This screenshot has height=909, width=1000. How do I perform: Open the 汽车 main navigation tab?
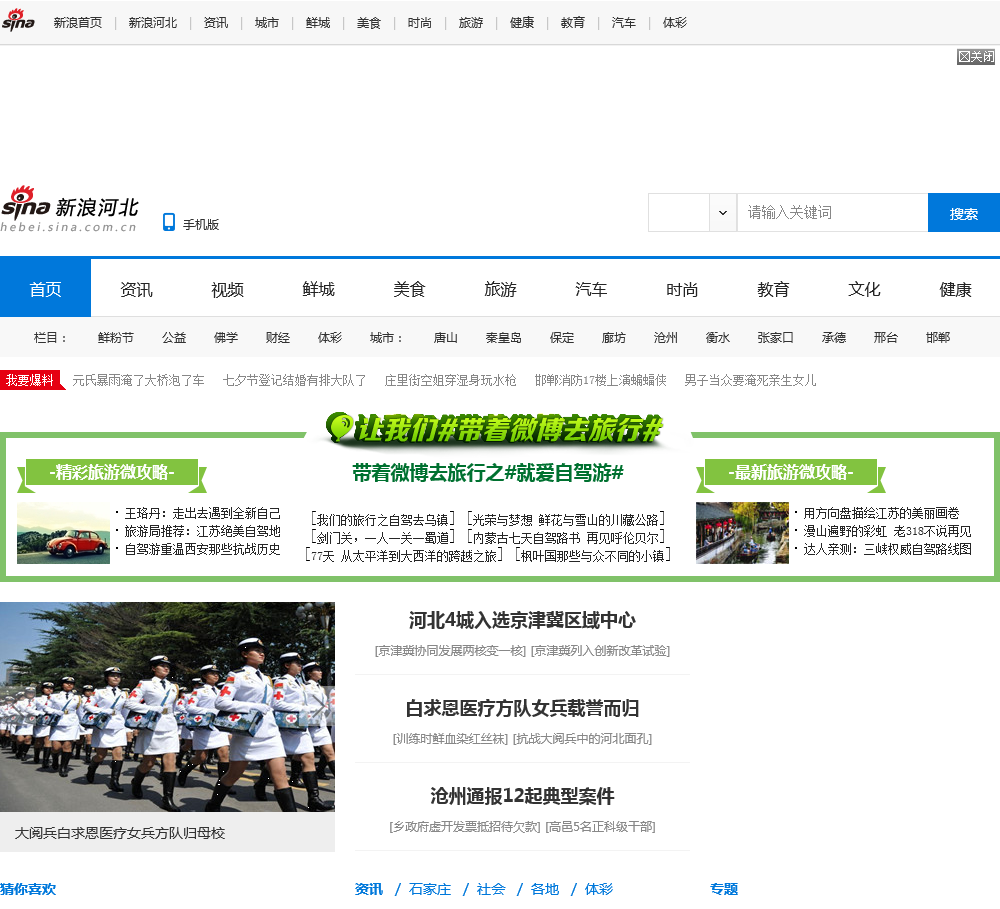coord(591,289)
